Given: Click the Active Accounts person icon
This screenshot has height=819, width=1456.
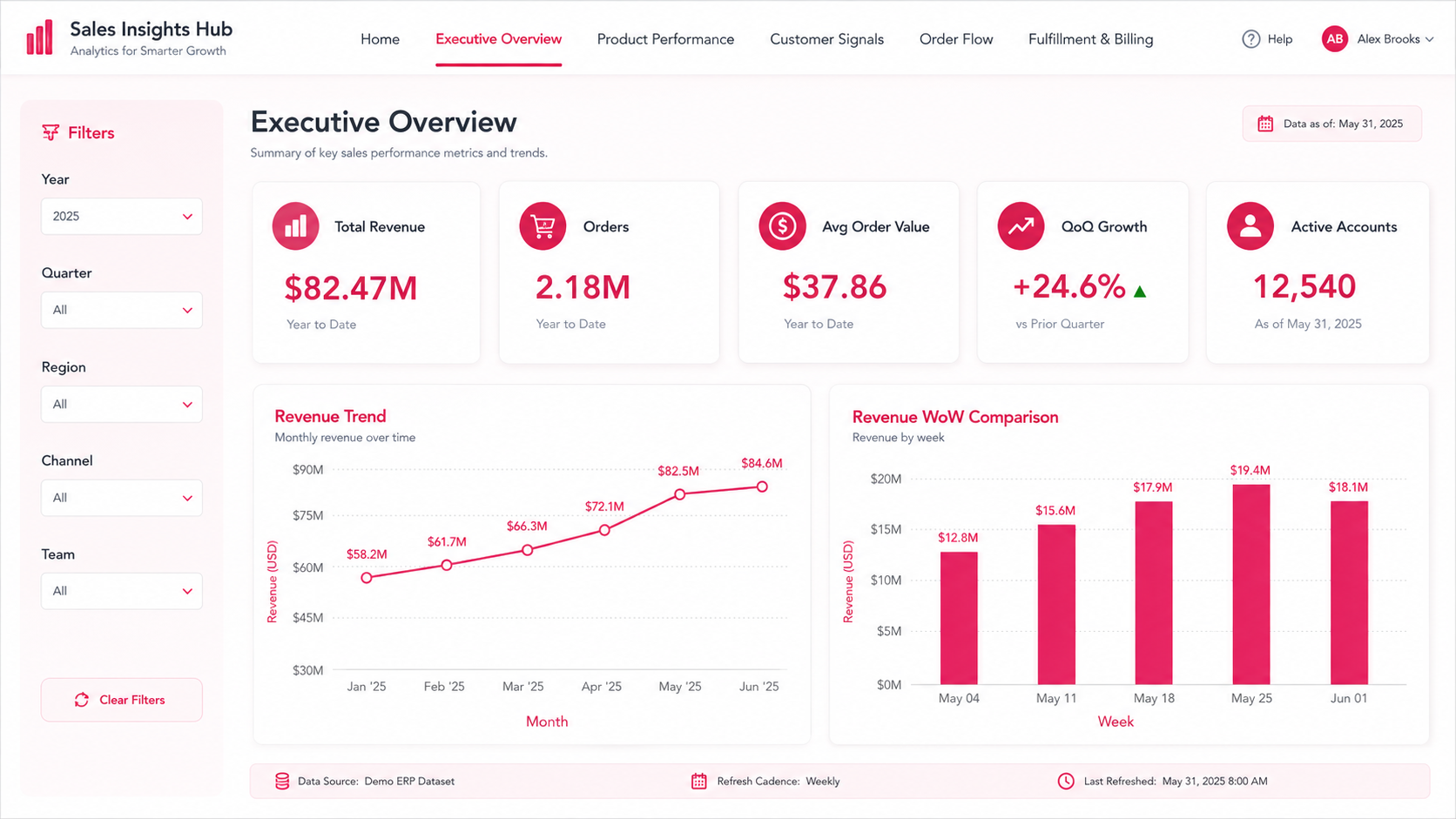Looking at the screenshot, I should (1250, 226).
